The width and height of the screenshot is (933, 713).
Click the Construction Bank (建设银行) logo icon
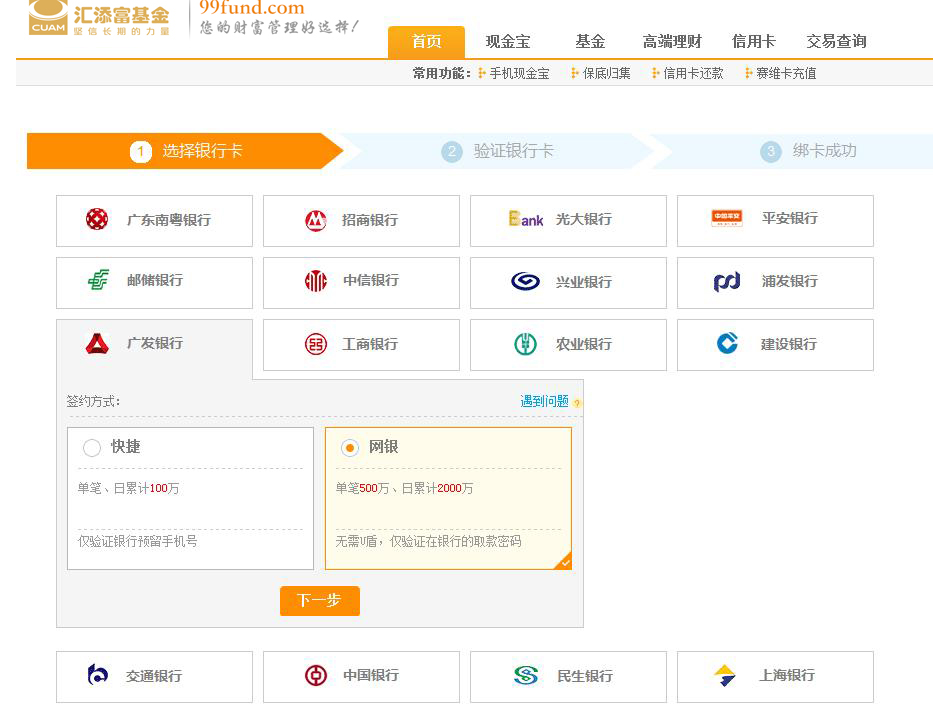727,343
